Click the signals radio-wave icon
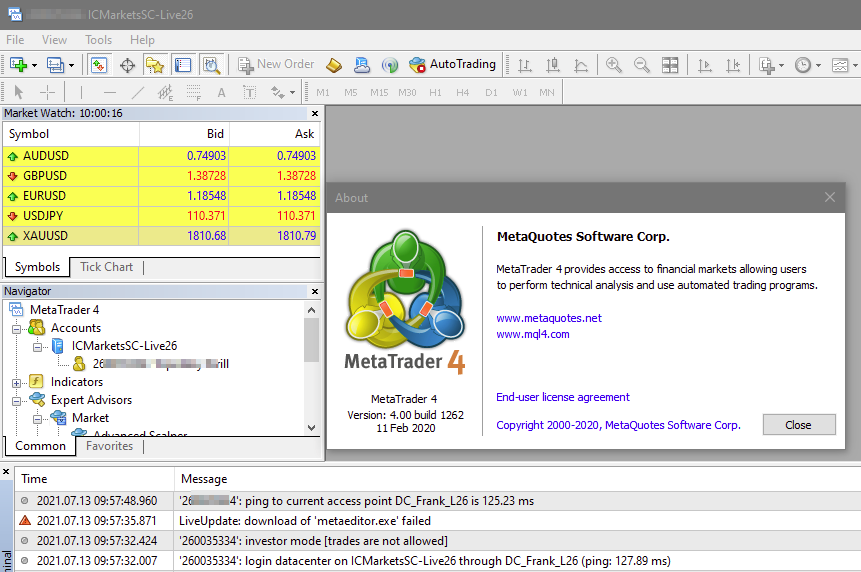Image resolution: width=861 pixels, height=572 pixels. tap(390, 65)
